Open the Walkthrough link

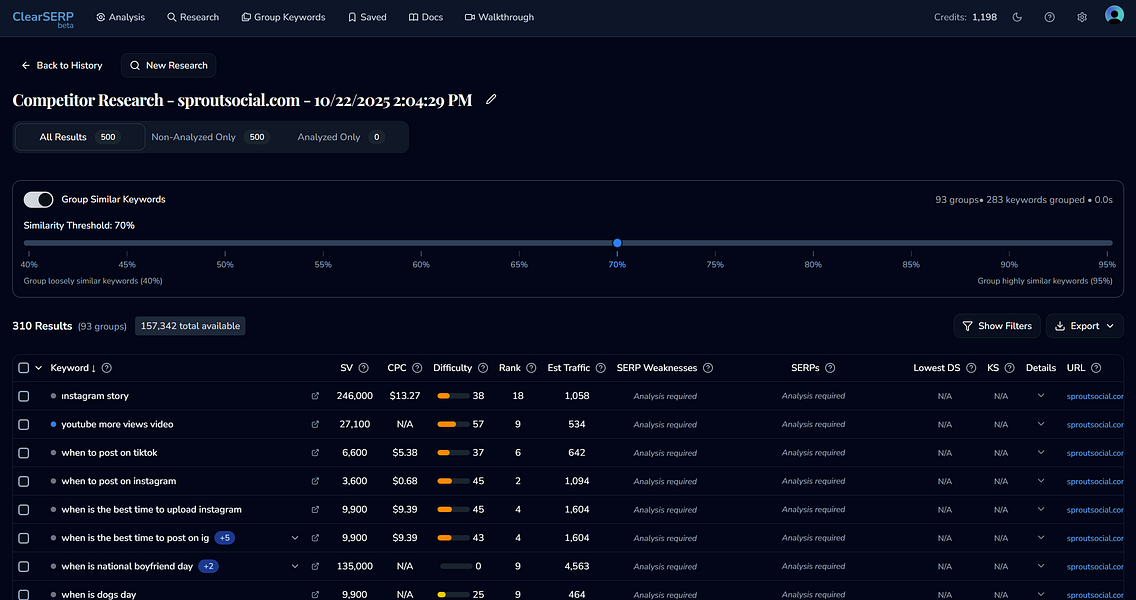[x=499, y=17]
